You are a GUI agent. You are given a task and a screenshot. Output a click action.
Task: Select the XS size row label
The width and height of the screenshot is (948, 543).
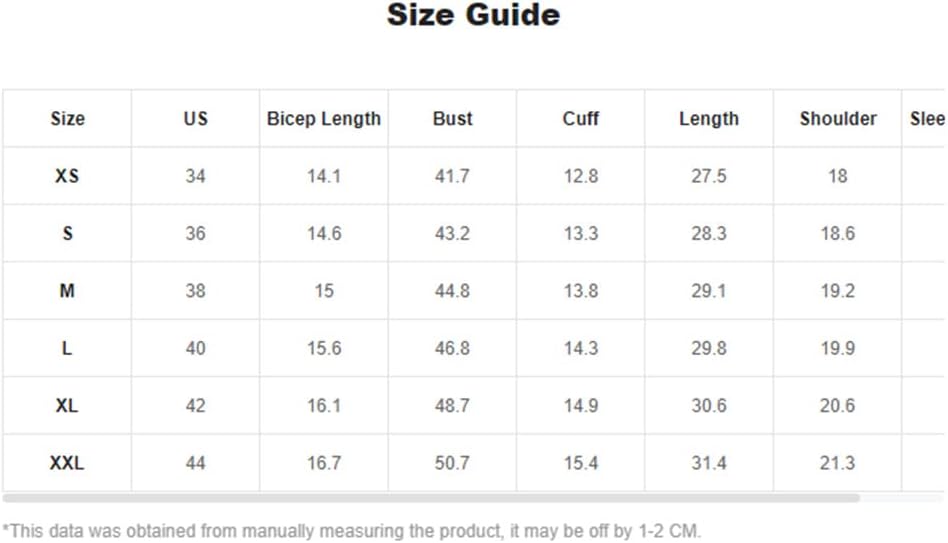(x=67, y=176)
